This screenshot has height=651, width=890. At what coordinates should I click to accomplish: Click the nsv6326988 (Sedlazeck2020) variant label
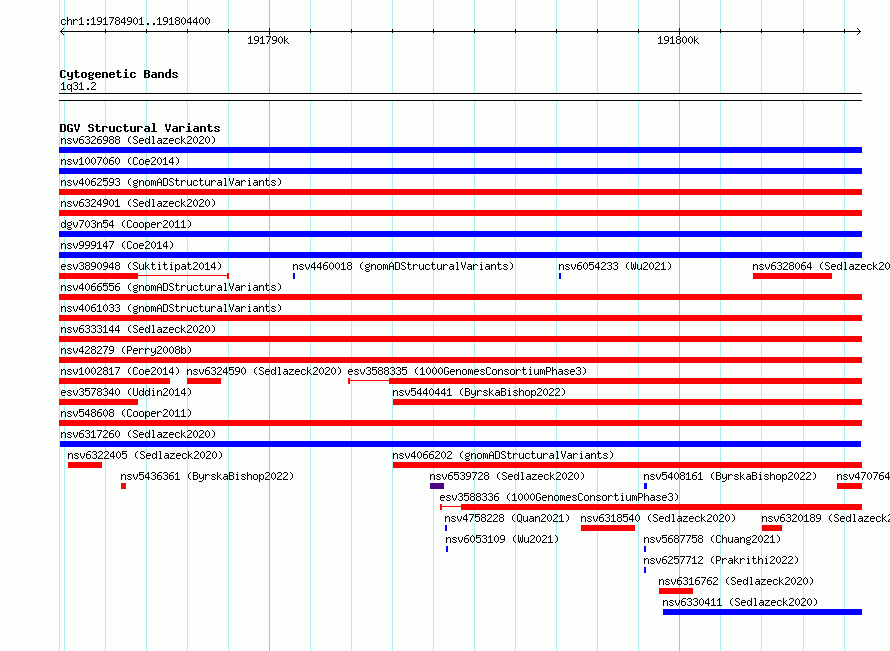pos(138,140)
